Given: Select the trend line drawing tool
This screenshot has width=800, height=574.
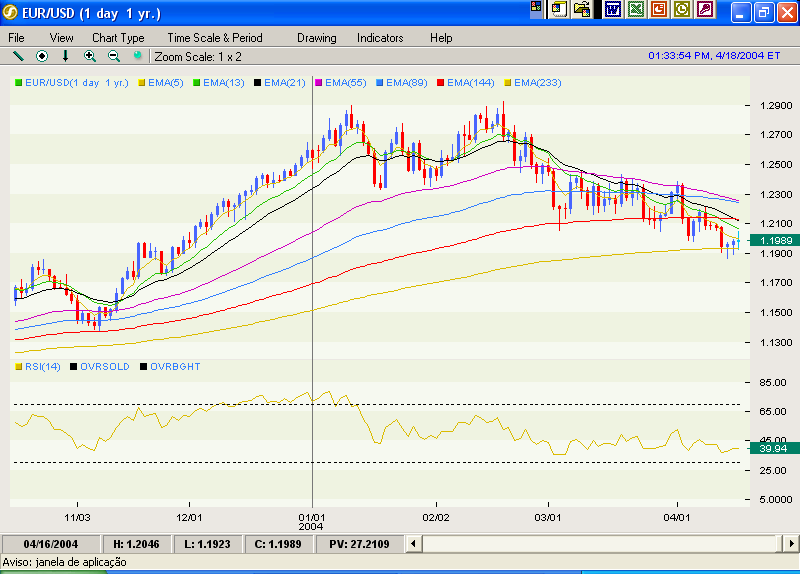Looking at the screenshot, I should pos(18,56).
